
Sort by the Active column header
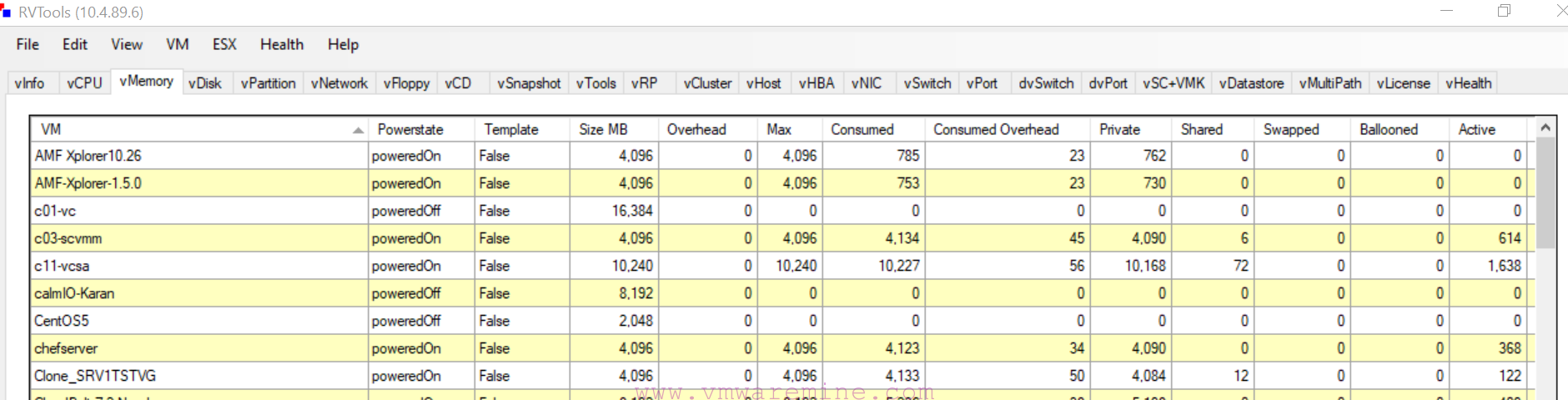1488,129
